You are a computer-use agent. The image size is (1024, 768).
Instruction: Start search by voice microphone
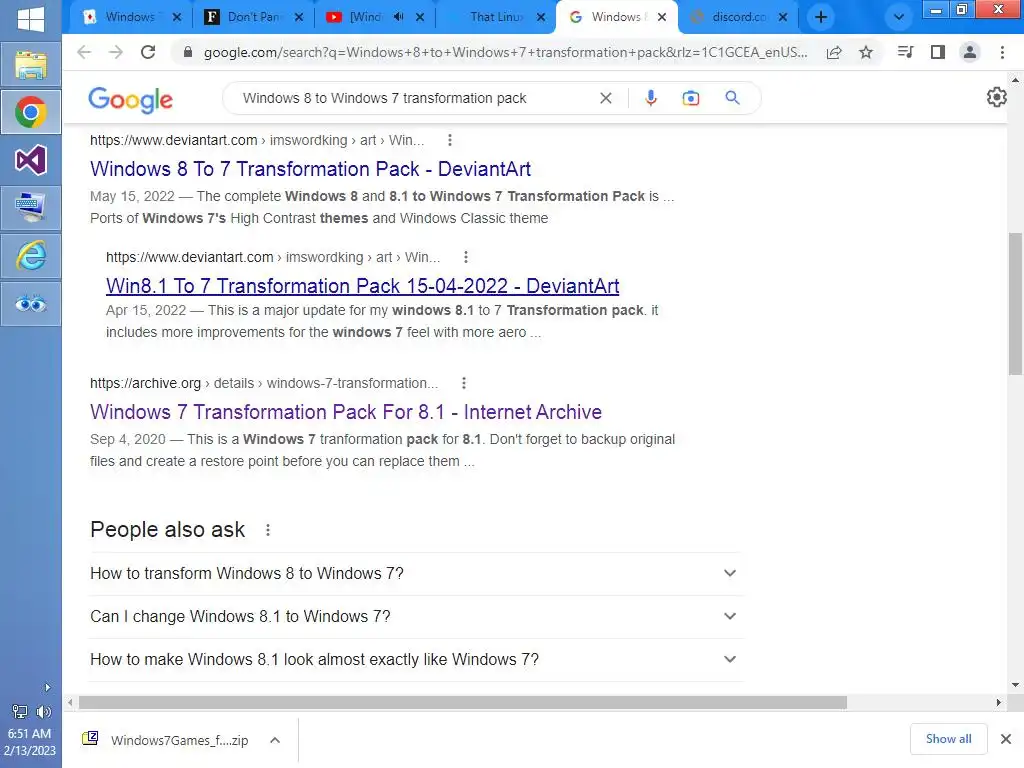[650, 98]
